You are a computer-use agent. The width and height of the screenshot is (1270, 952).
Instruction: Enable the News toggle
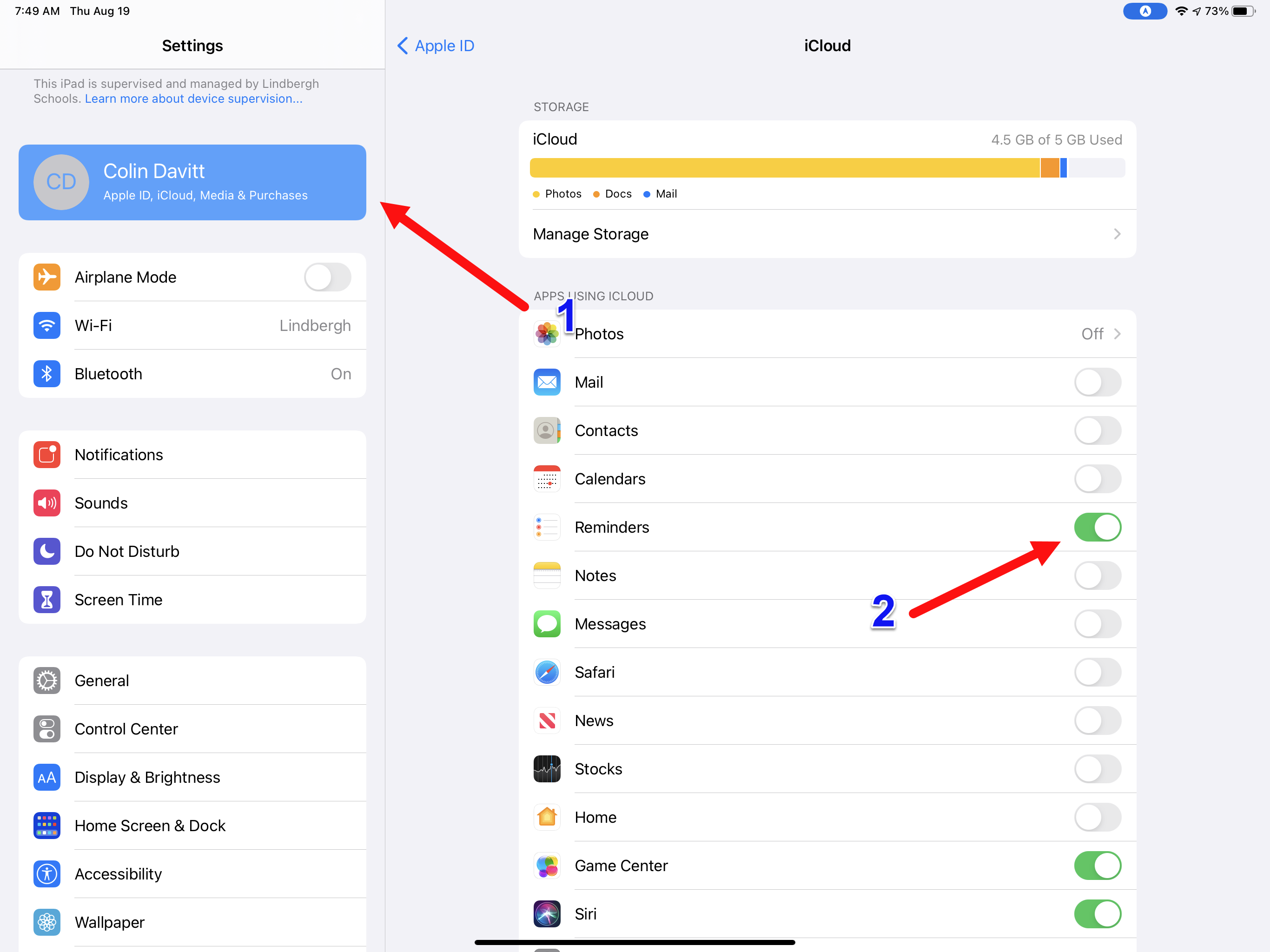pos(1097,720)
